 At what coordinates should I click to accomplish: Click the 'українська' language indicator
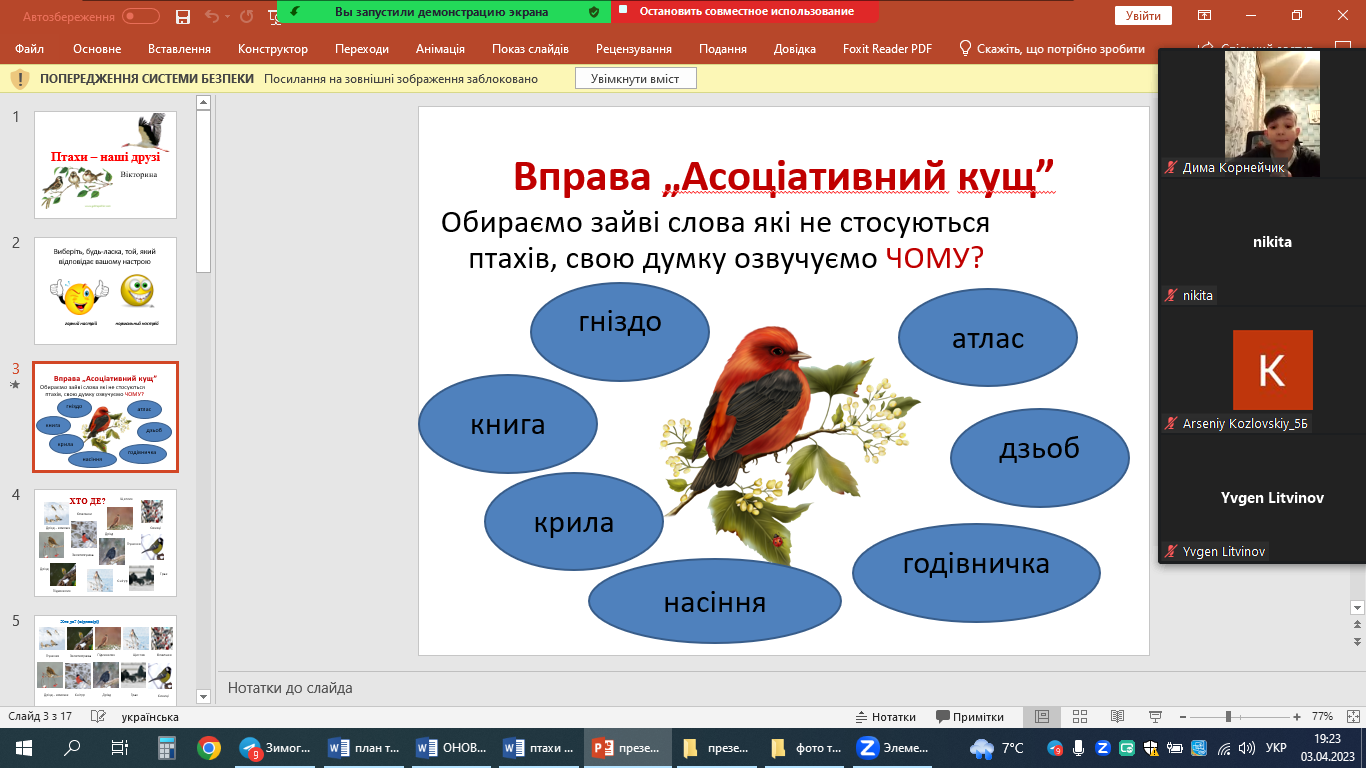pyautogui.click(x=150, y=717)
